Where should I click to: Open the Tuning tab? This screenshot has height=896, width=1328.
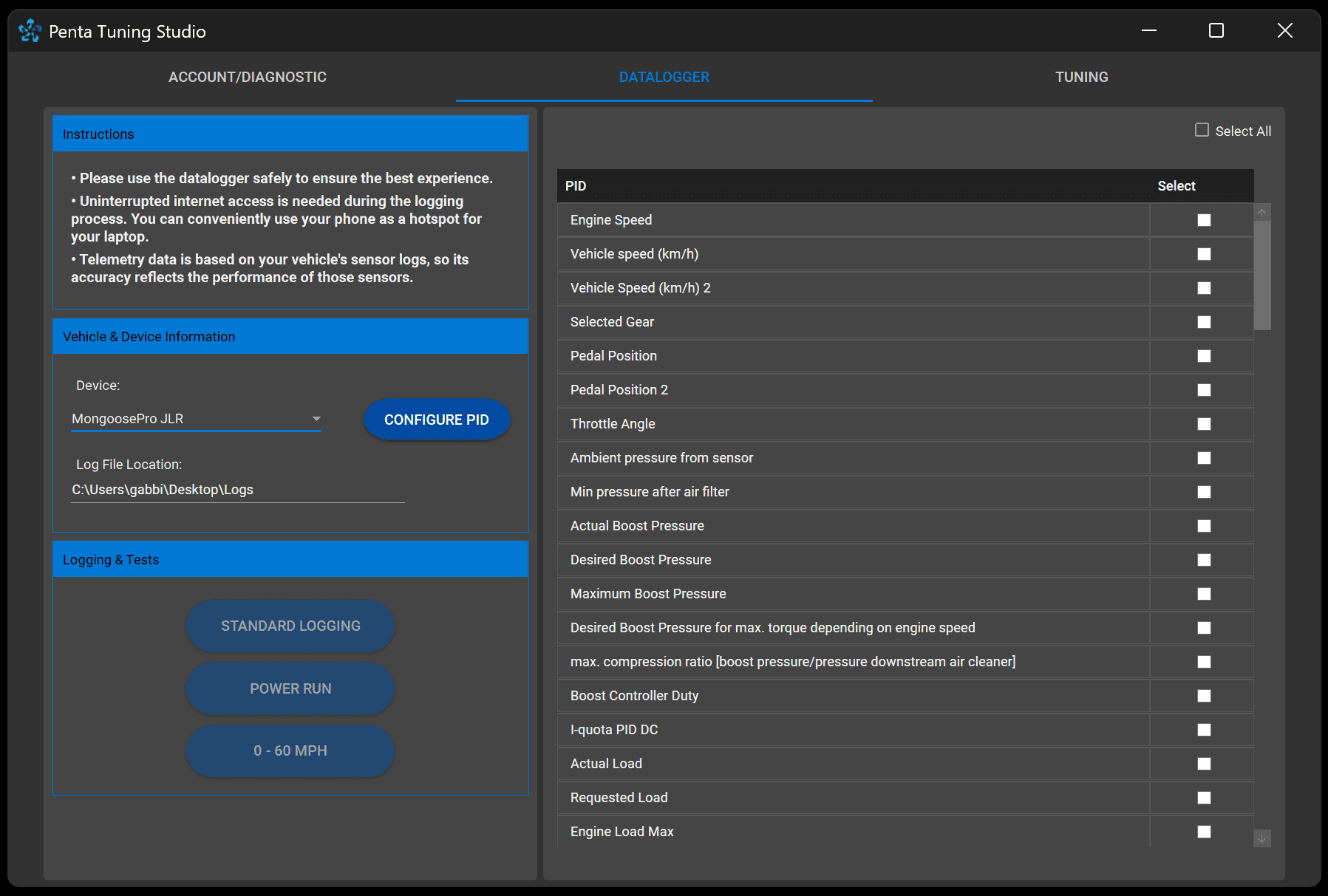[x=1081, y=77]
